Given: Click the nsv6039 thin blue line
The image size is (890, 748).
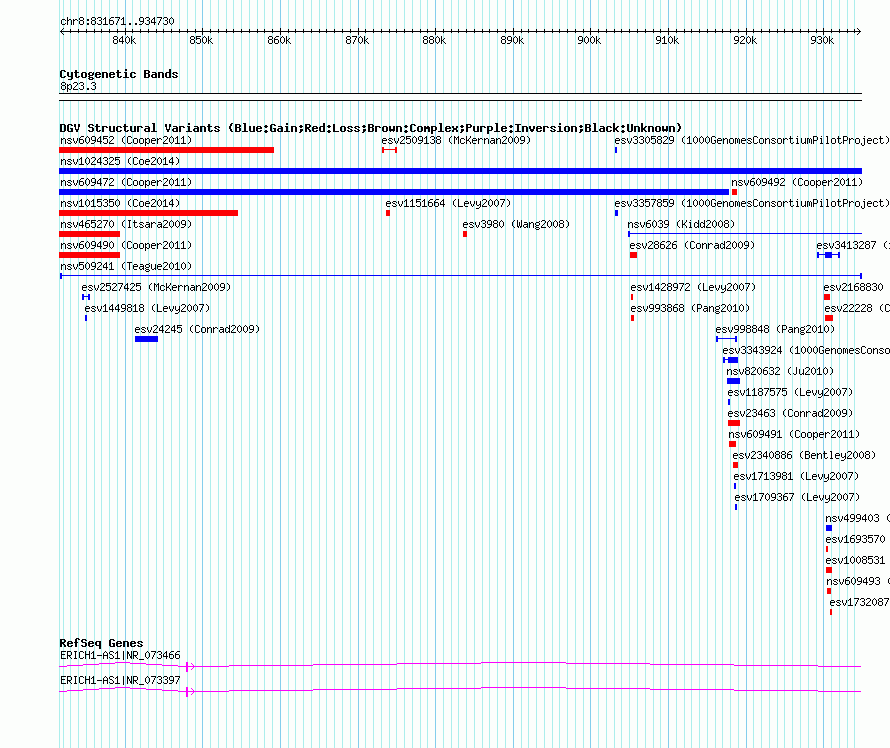Looking at the screenshot, I should pos(745,233).
